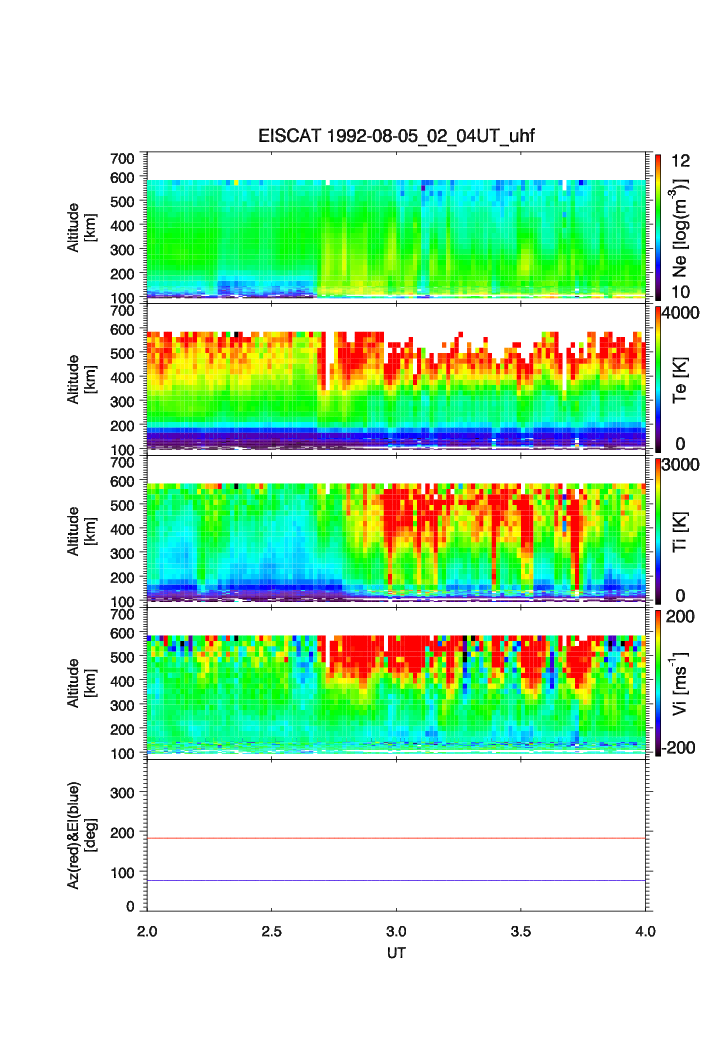
Task: Click the Vi [ms-1] color bar label
Action: click(680, 683)
